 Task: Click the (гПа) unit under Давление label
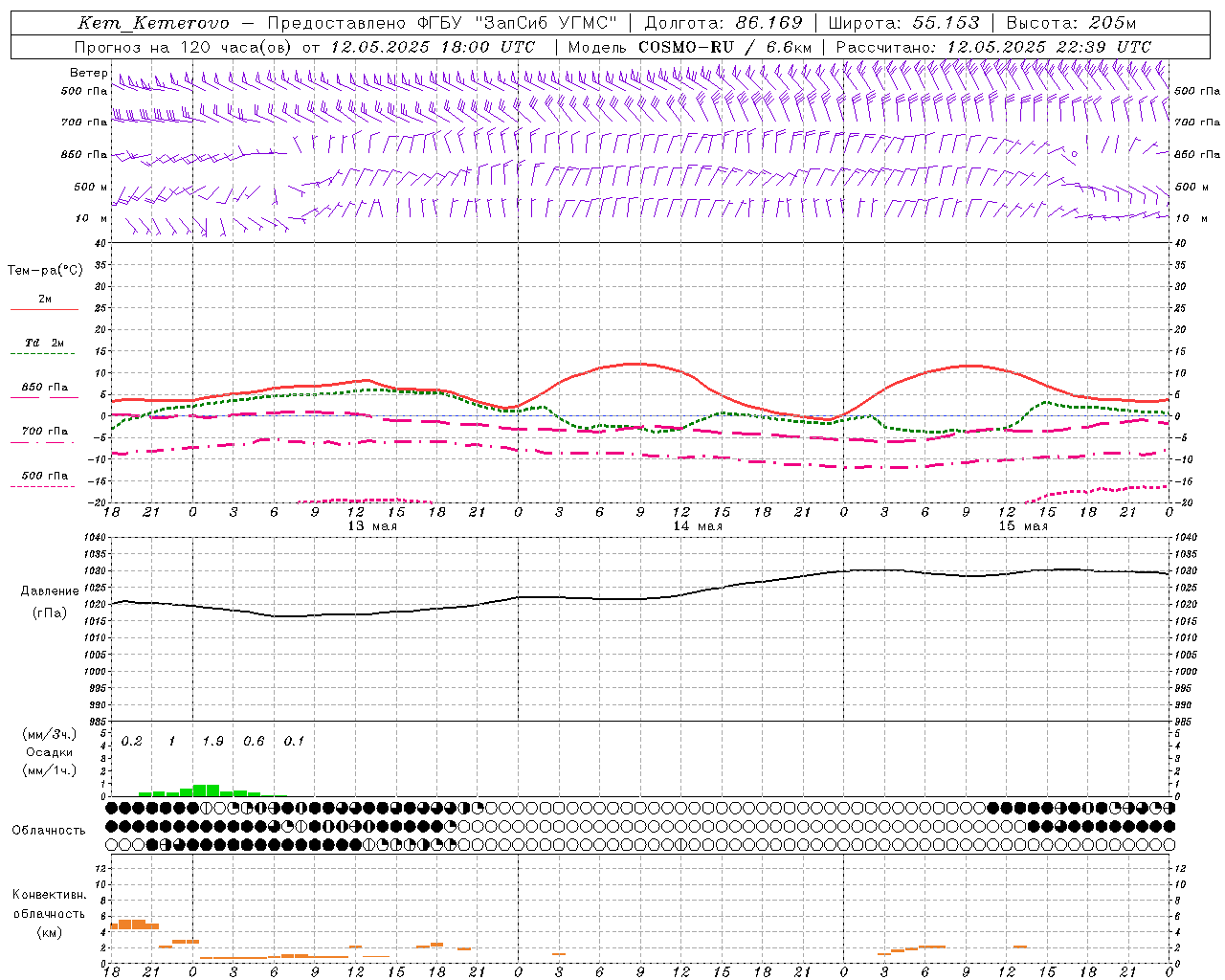tap(50, 612)
